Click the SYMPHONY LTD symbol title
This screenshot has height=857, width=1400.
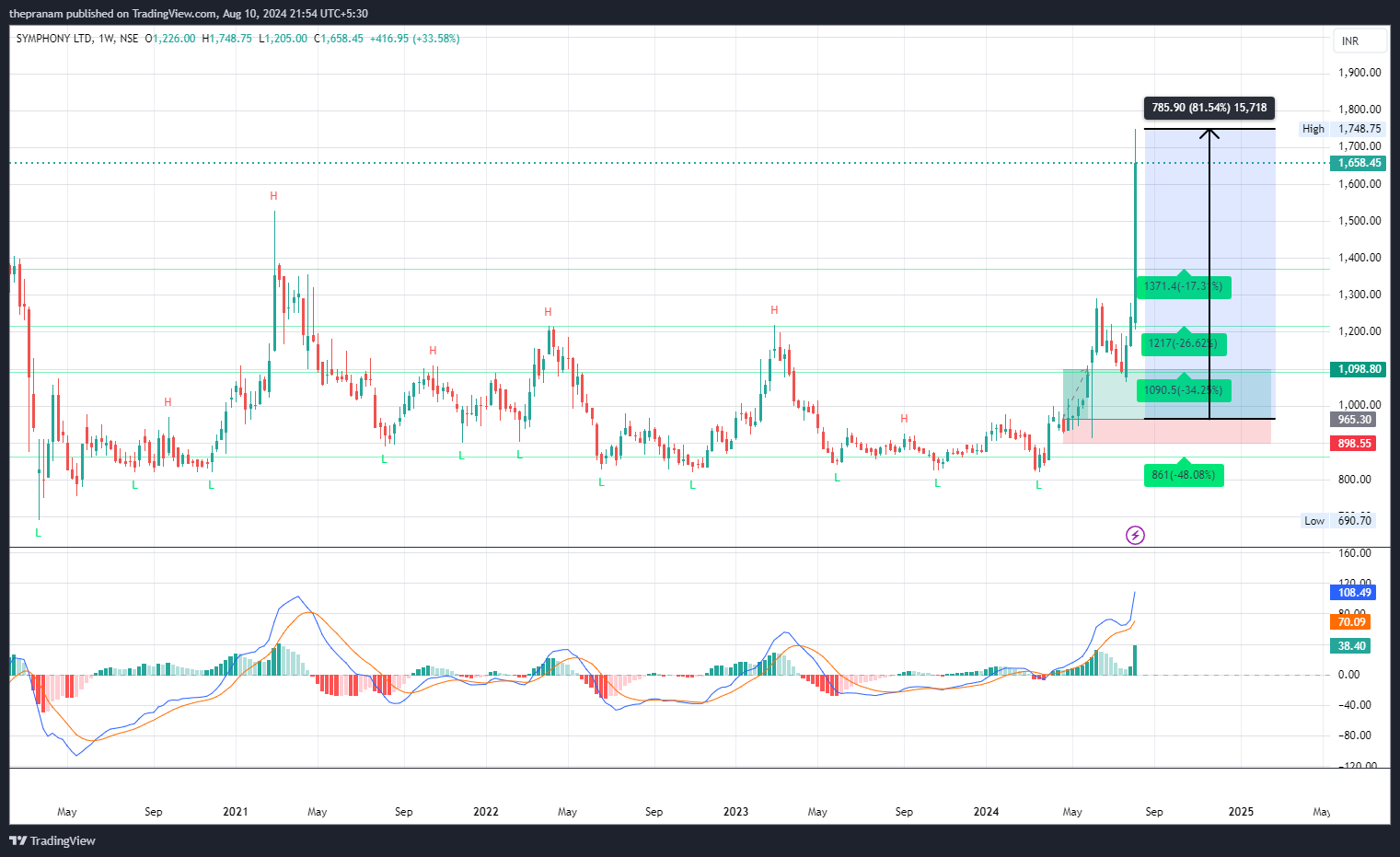54,39
